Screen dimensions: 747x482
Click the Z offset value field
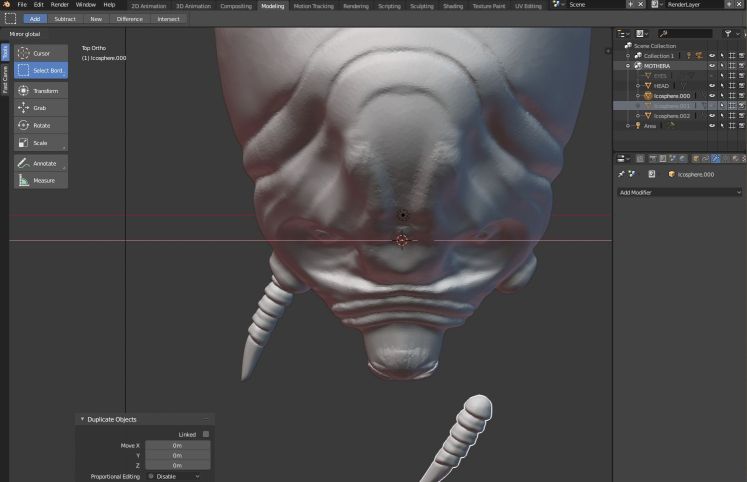[x=177, y=465]
